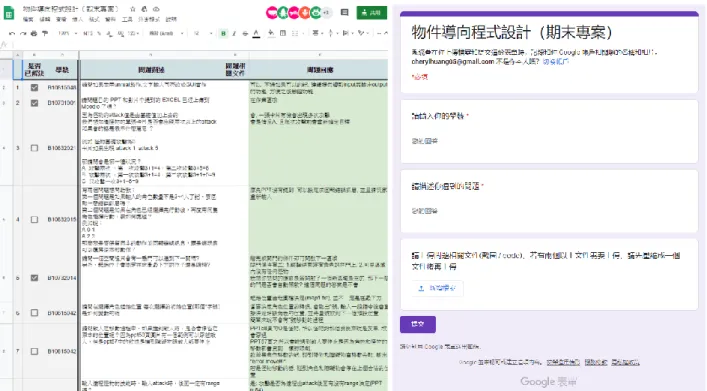Screen dimensions: 707x391
Task: Click the move to folder icon
Action: pyautogui.click(x=144, y=9)
